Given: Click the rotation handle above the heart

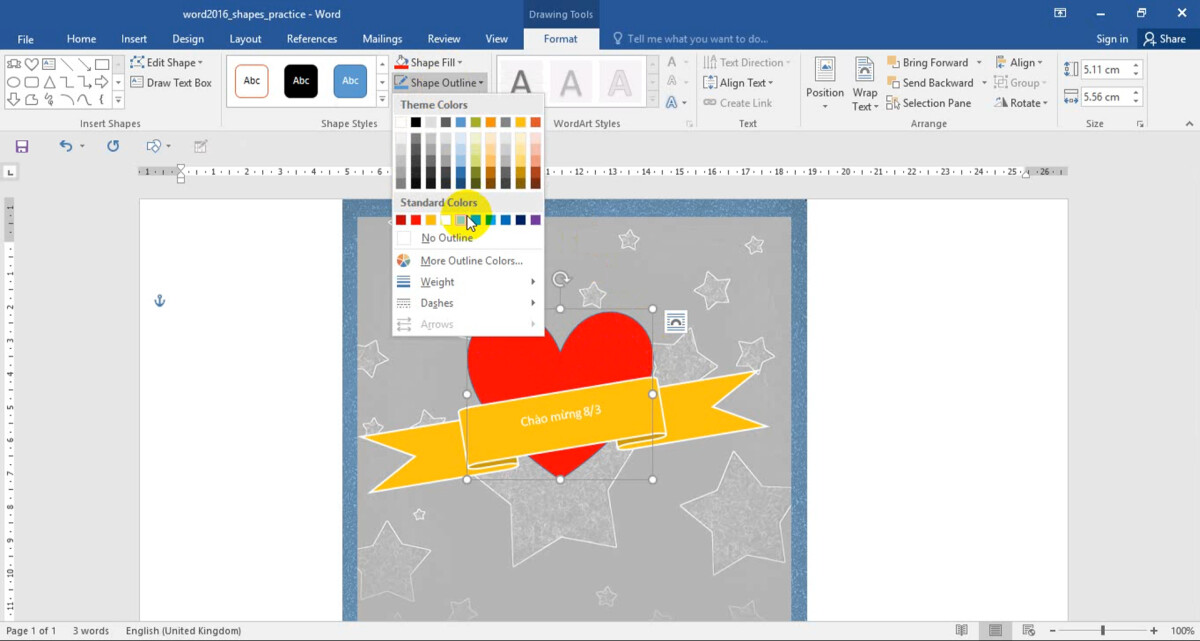Looking at the screenshot, I should (x=561, y=280).
